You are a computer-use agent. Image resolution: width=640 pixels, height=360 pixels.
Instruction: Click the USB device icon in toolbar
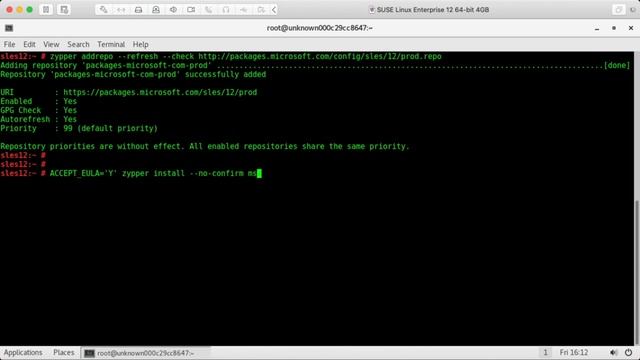coord(244,9)
